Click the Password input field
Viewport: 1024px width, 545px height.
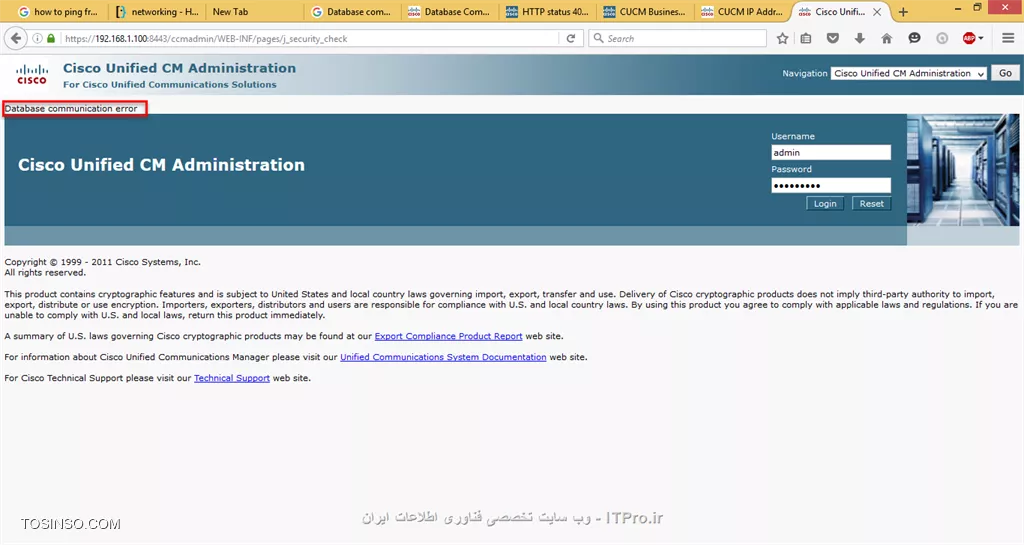tap(831, 185)
